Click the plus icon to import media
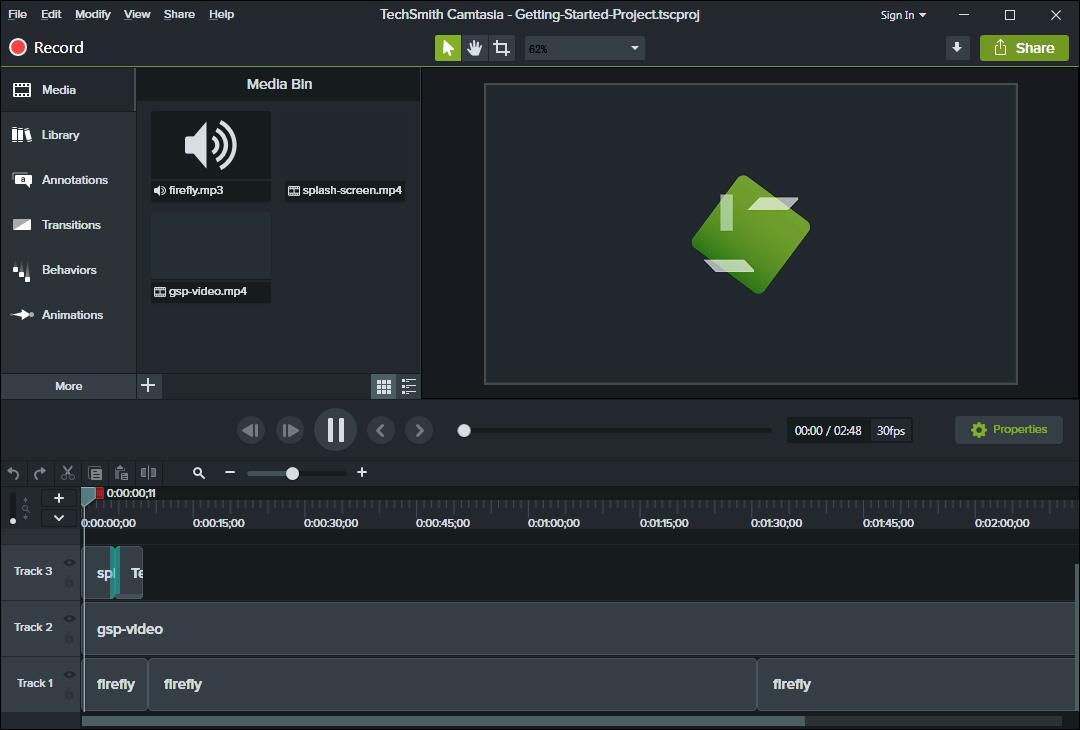Screen dimensions: 1080x730 (148, 386)
